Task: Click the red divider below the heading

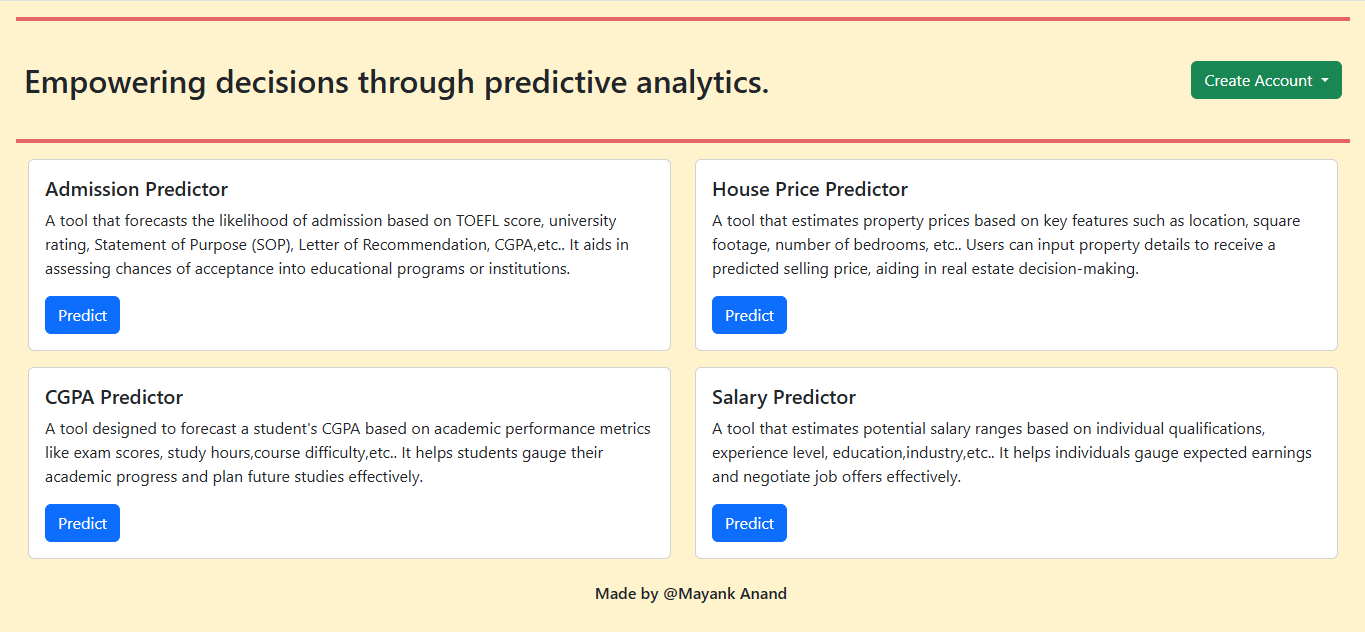Action: tap(683, 141)
